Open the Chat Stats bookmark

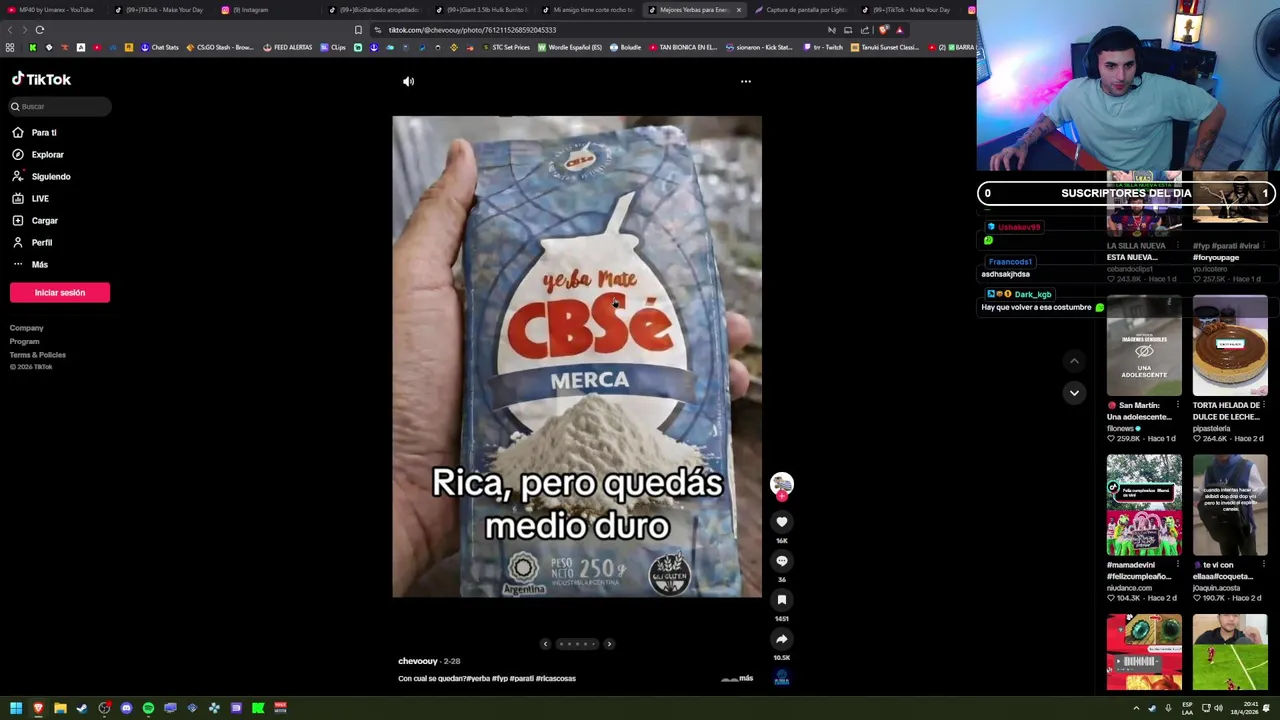coord(160,47)
